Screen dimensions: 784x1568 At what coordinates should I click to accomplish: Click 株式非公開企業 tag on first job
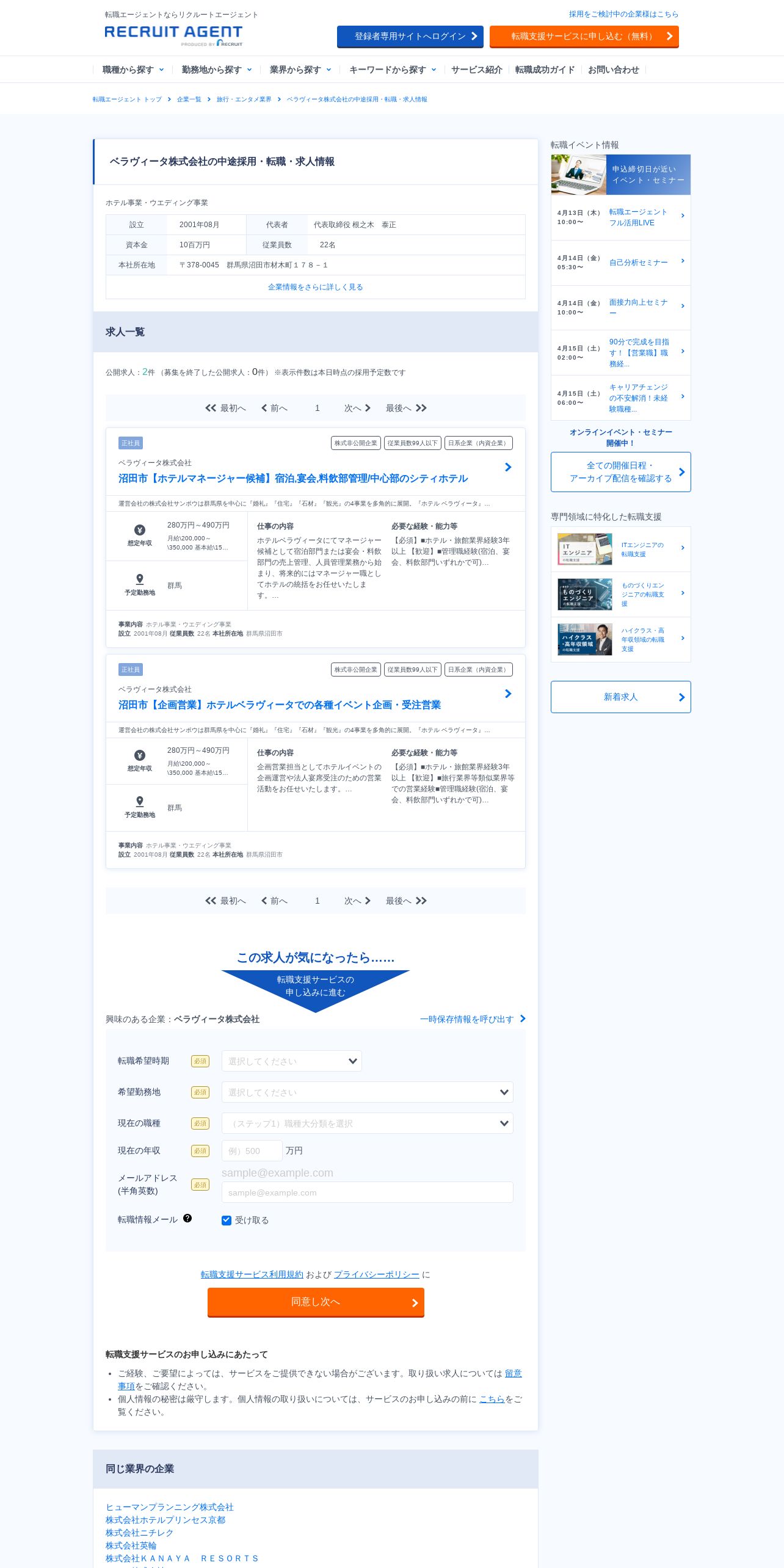point(356,443)
